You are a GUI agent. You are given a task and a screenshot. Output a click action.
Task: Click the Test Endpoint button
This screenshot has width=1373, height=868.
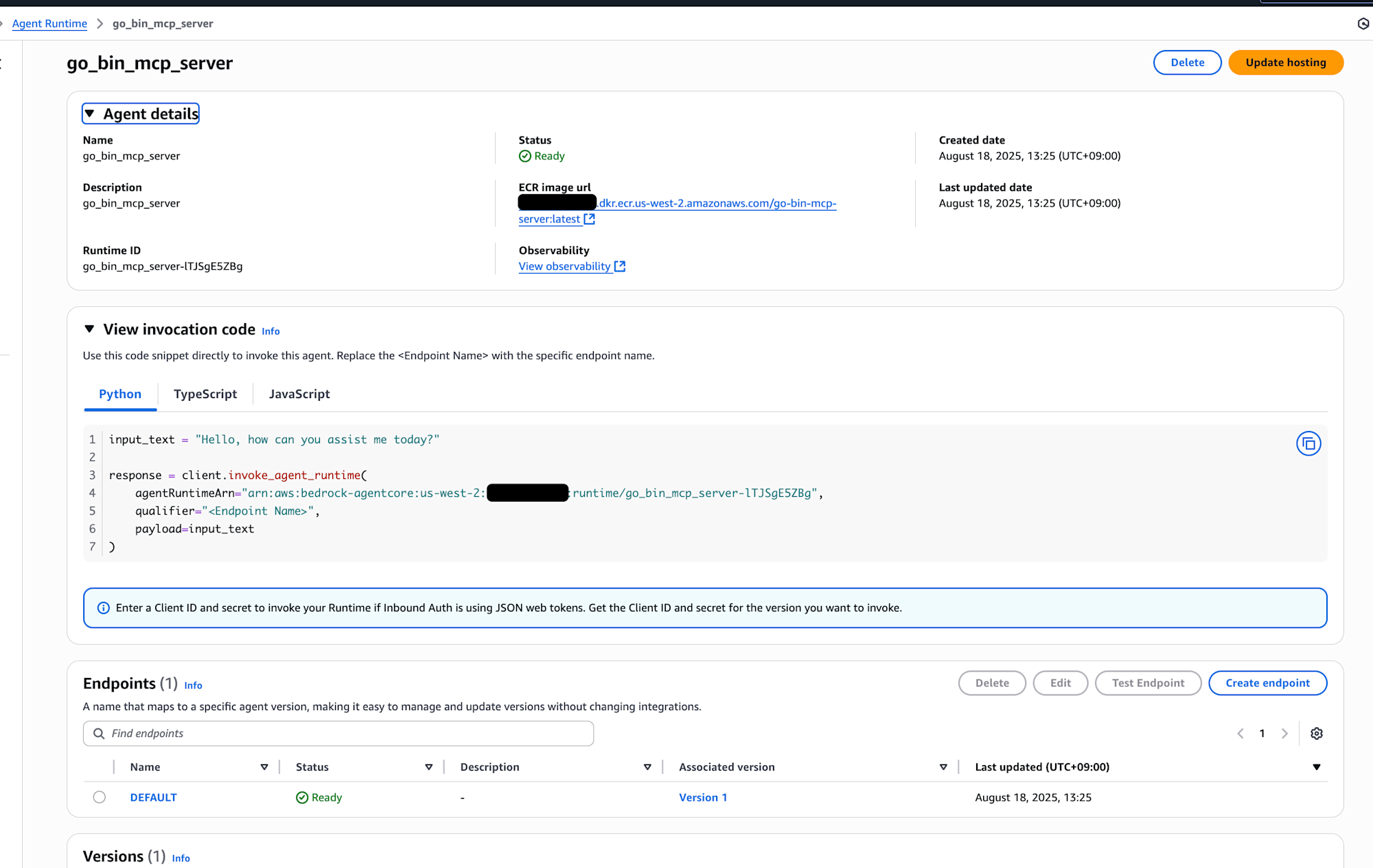pos(1149,683)
